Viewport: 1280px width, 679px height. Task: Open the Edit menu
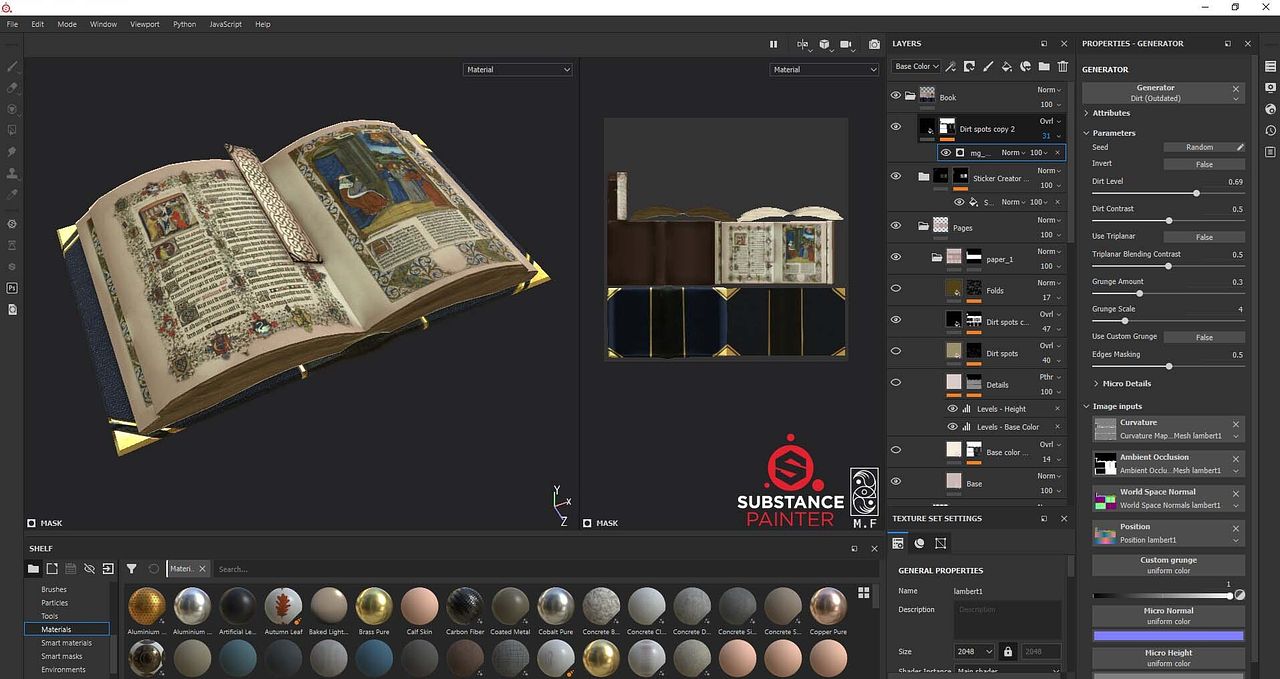click(37, 24)
